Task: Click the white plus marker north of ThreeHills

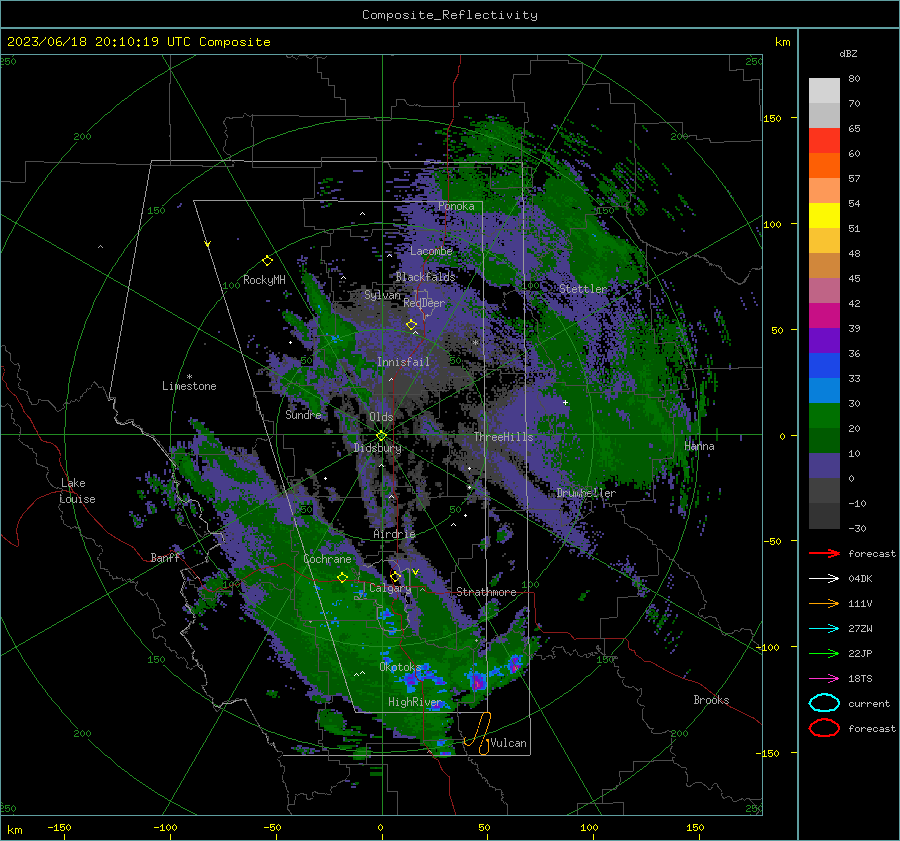Action: (x=565, y=402)
